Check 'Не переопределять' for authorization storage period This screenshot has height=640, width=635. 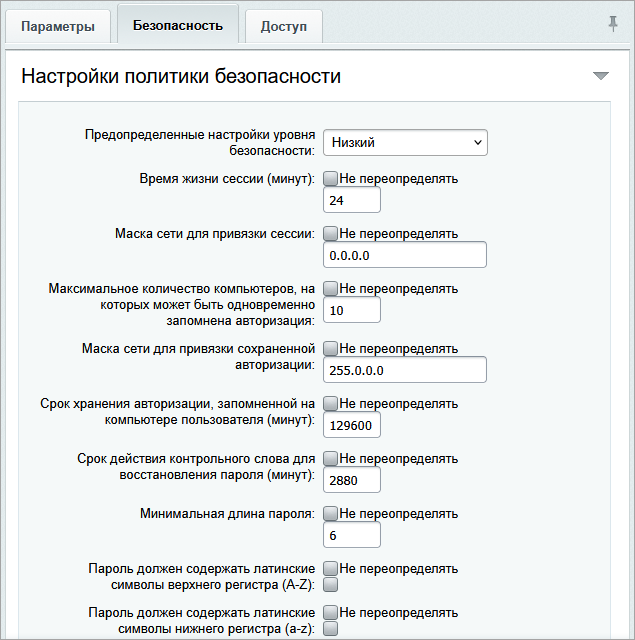330,404
